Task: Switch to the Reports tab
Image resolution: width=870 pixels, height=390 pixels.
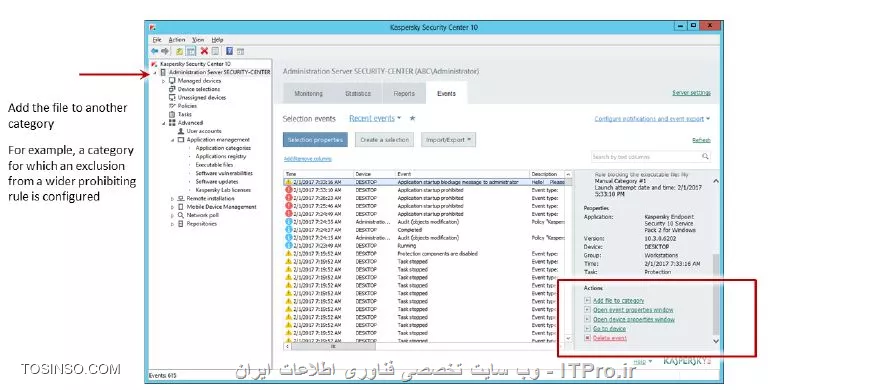Action: 404,93
